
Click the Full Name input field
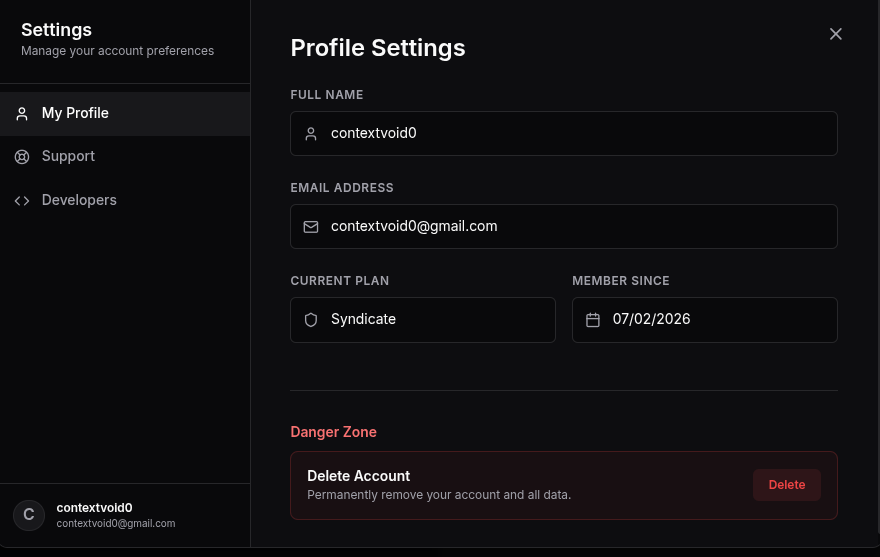click(563, 134)
